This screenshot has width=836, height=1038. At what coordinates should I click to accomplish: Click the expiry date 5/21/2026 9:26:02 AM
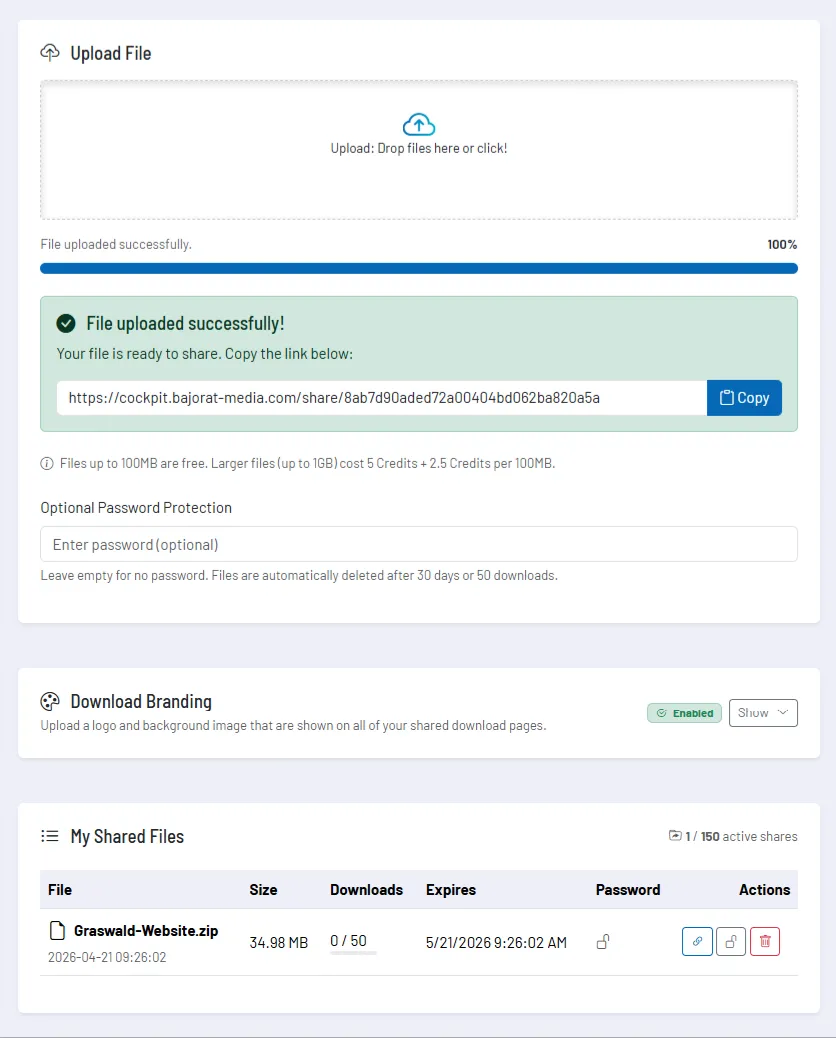496,943
